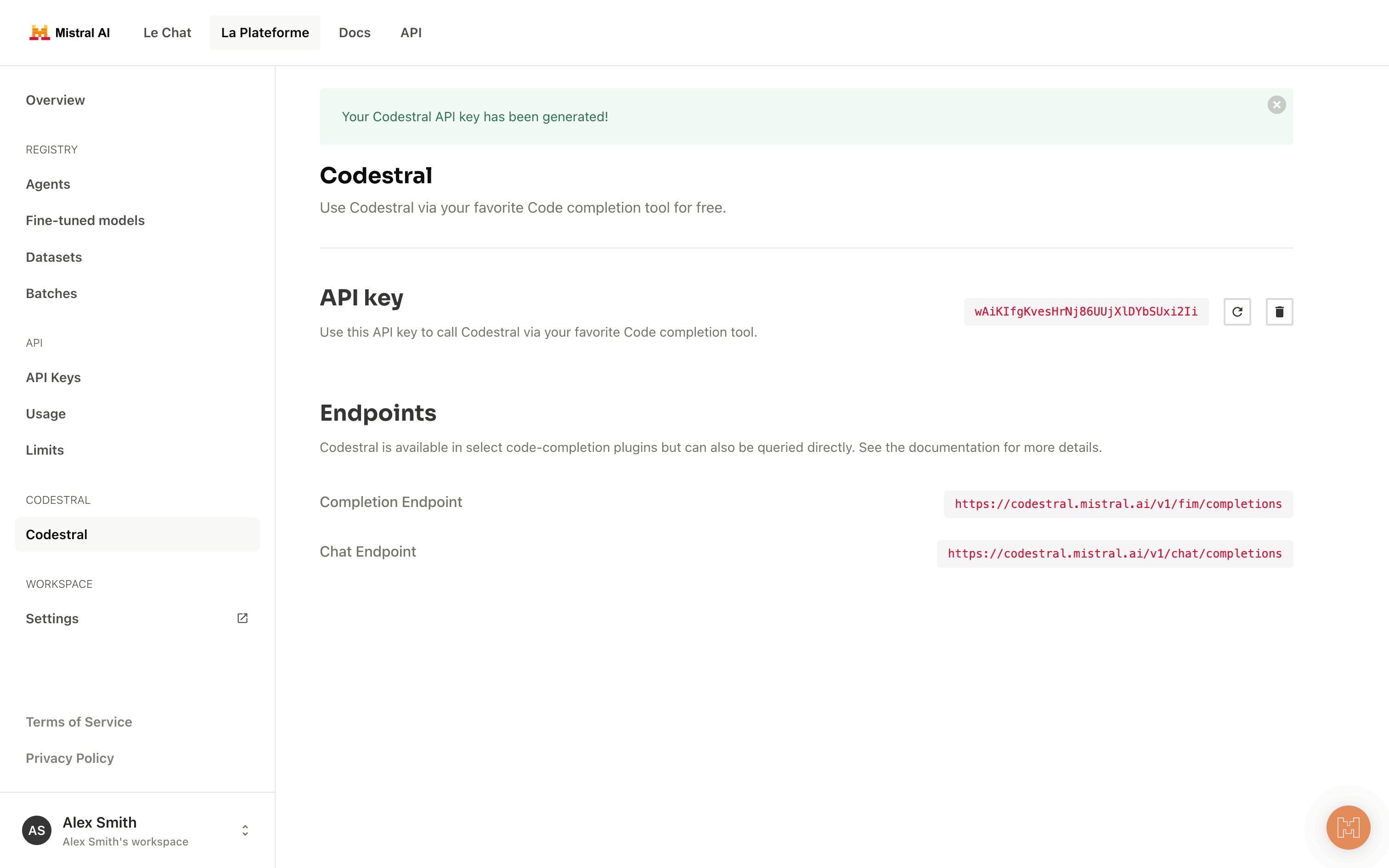Click the generated API key string

(1086, 312)
